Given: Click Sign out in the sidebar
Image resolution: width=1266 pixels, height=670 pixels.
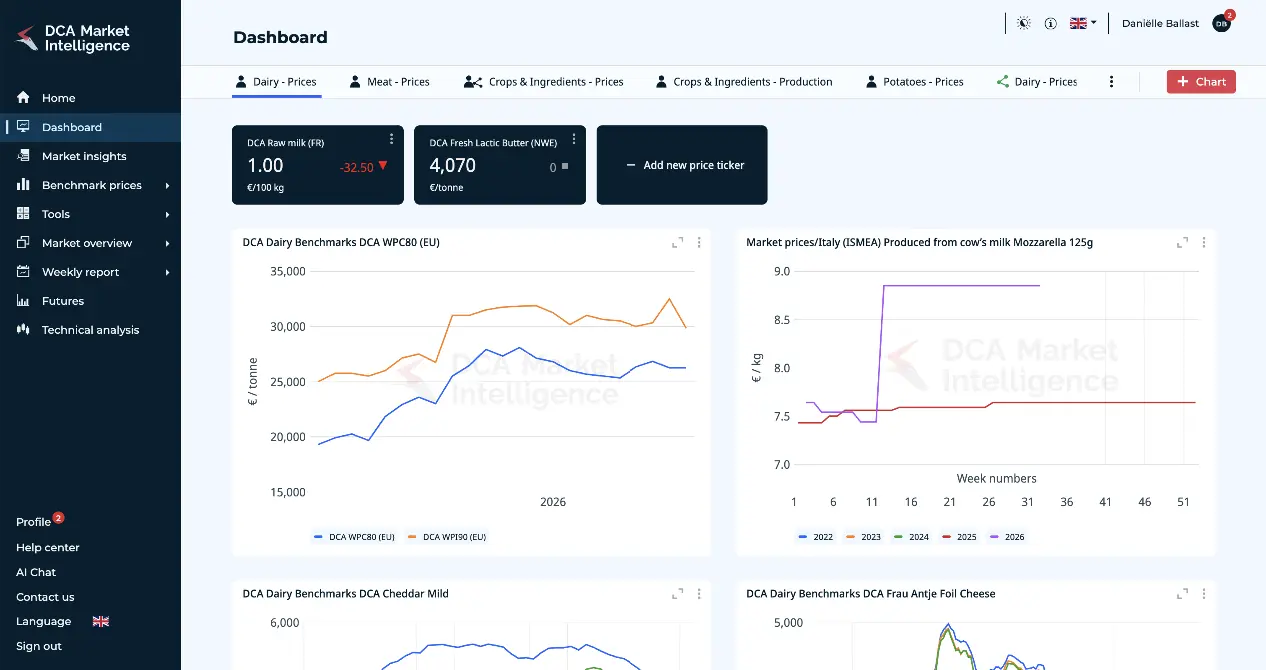Looking at the screenshot, I should [39, 646].
